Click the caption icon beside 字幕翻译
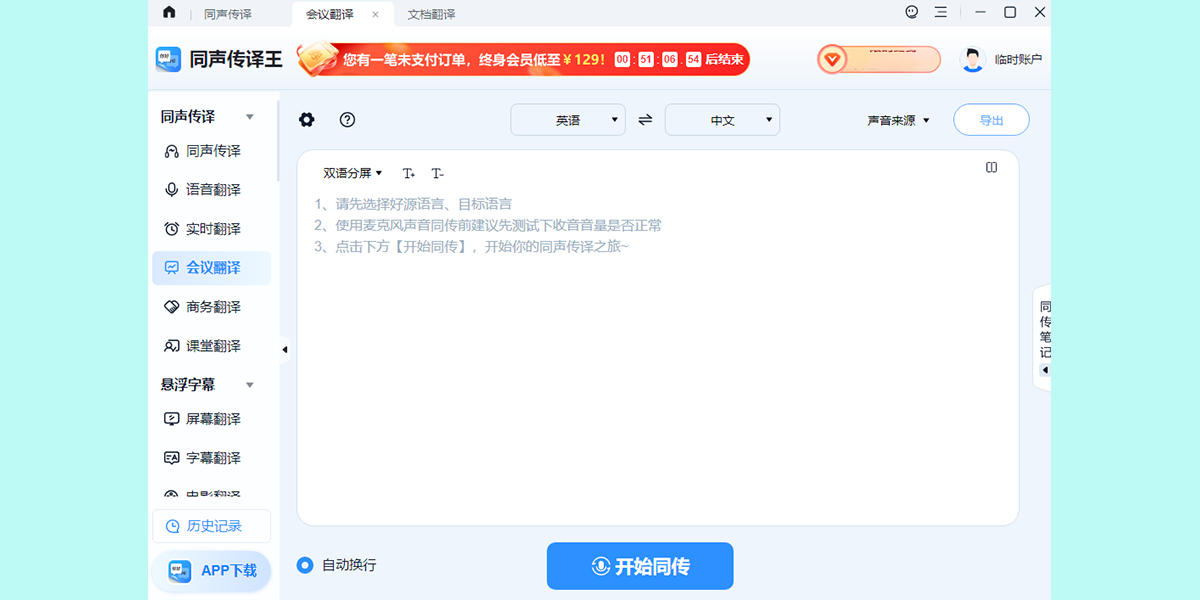Image resolution: width=1200 pixels, height=600 pixels. (x=171, y=458)
